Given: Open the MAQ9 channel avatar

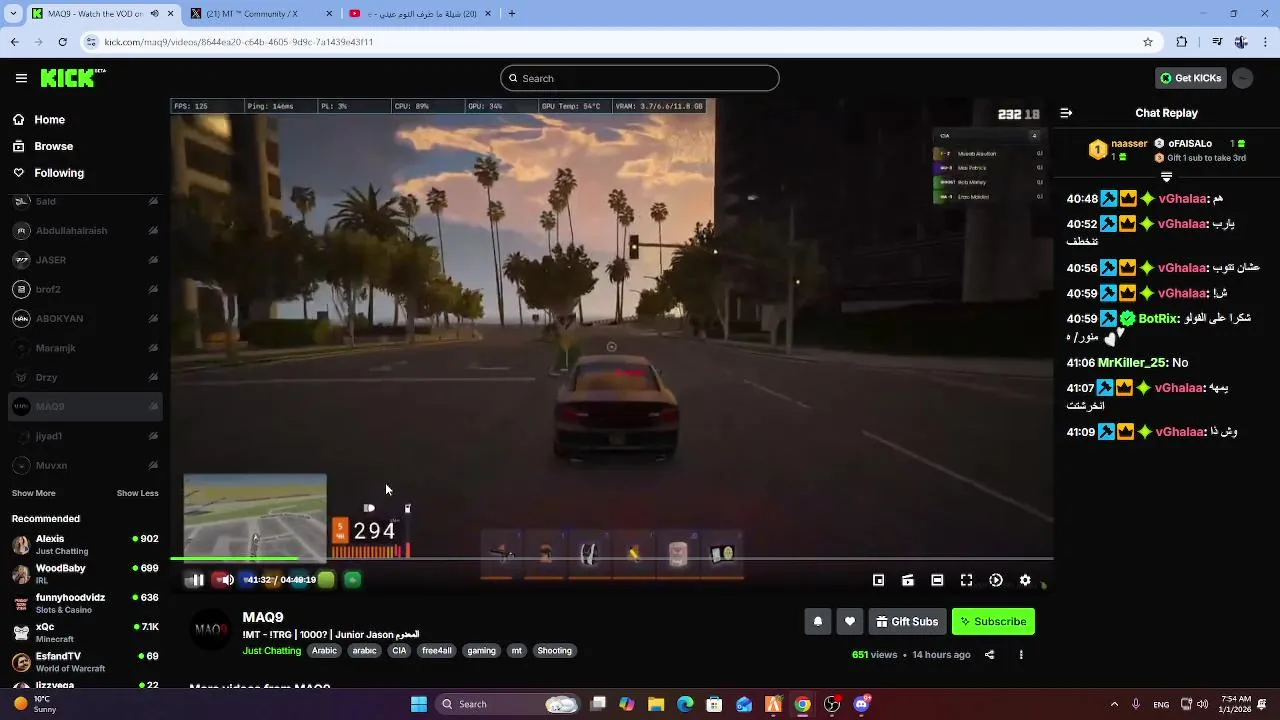Looking at the screenshot, I should click(211, 629).
